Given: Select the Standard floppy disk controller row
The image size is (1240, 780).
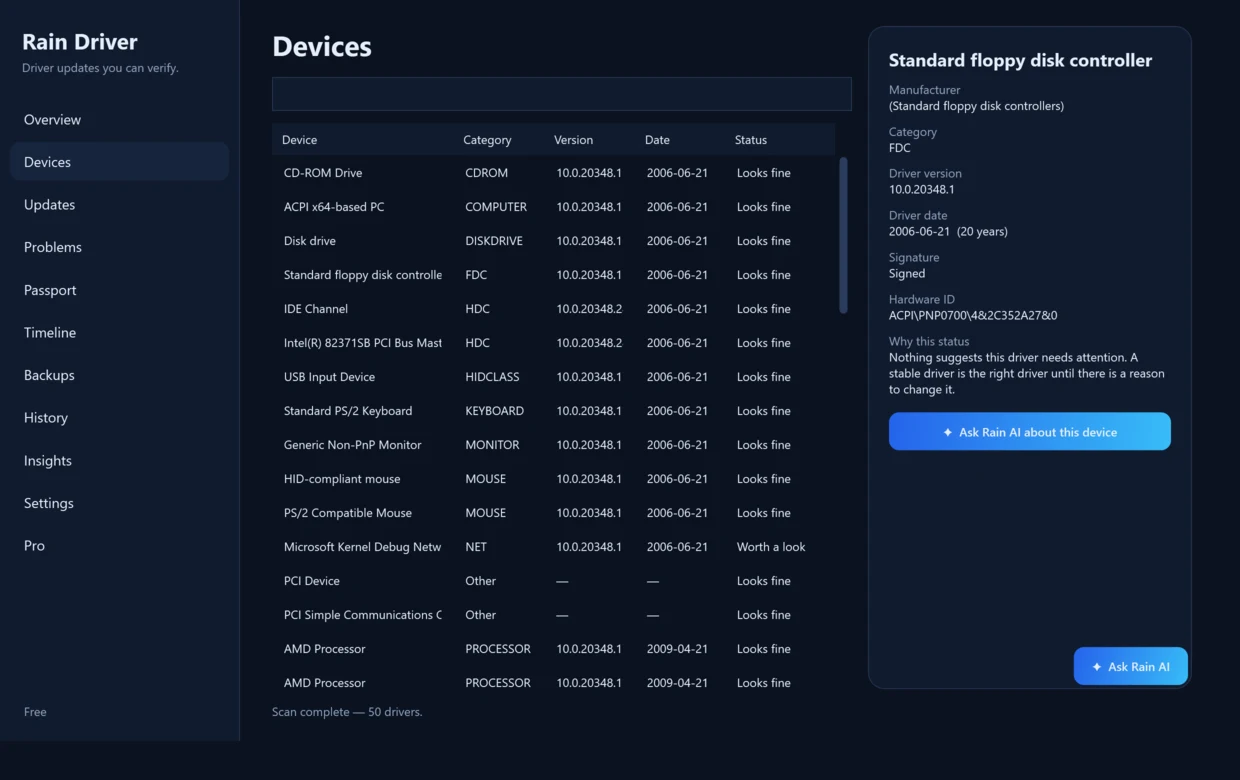Looking at the screenshot, I should [553, 275].
